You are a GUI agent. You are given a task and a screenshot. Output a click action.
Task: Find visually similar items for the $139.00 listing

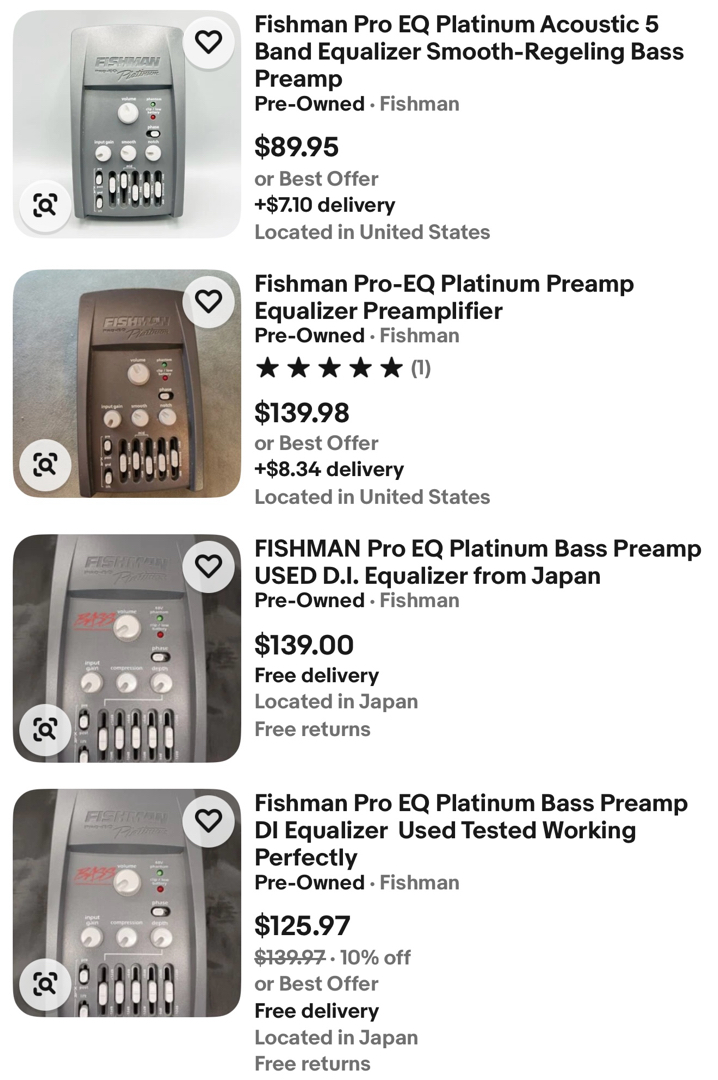(45, 729)
